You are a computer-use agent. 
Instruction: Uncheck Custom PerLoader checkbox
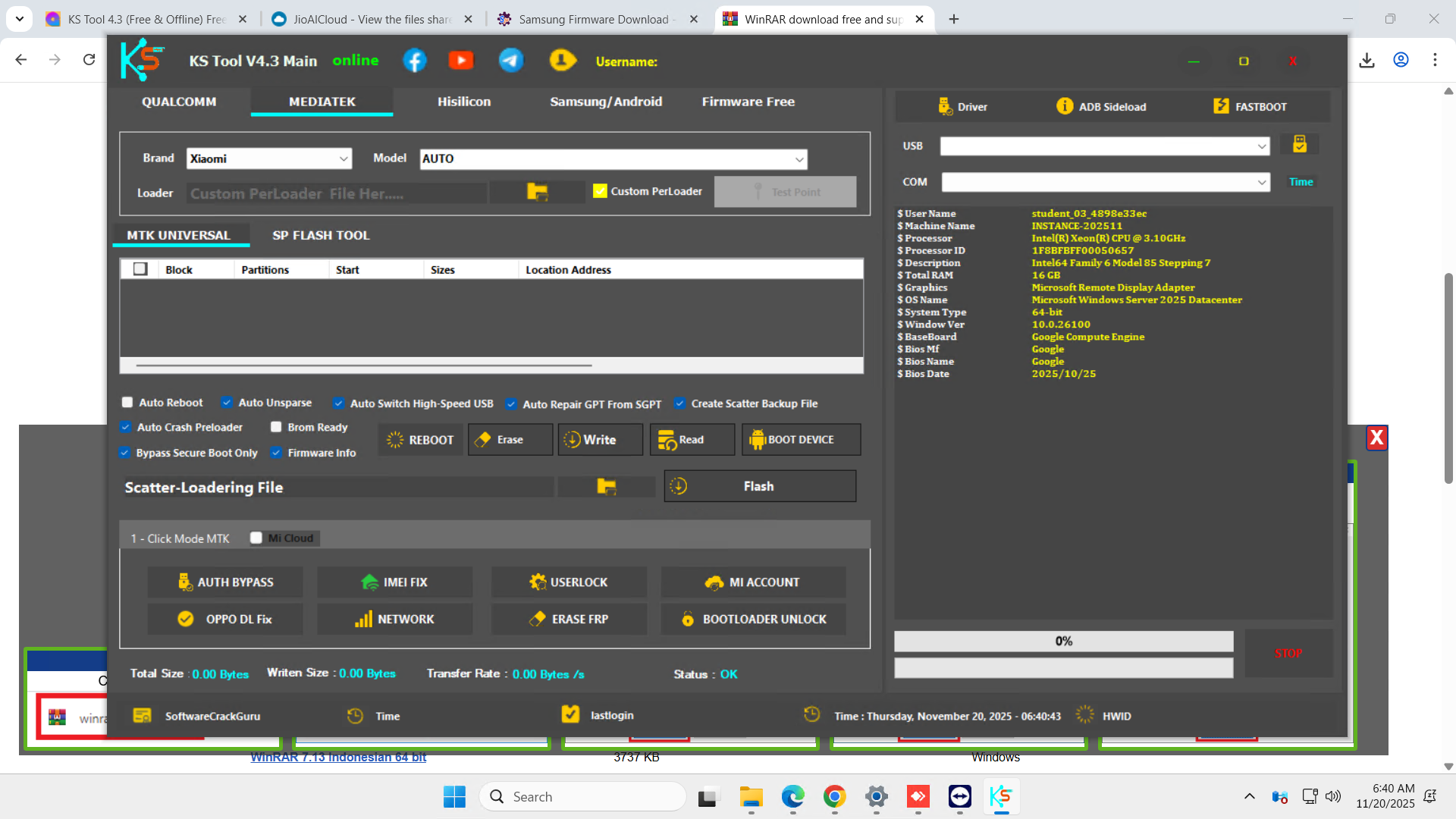click(x=600, y=191)
